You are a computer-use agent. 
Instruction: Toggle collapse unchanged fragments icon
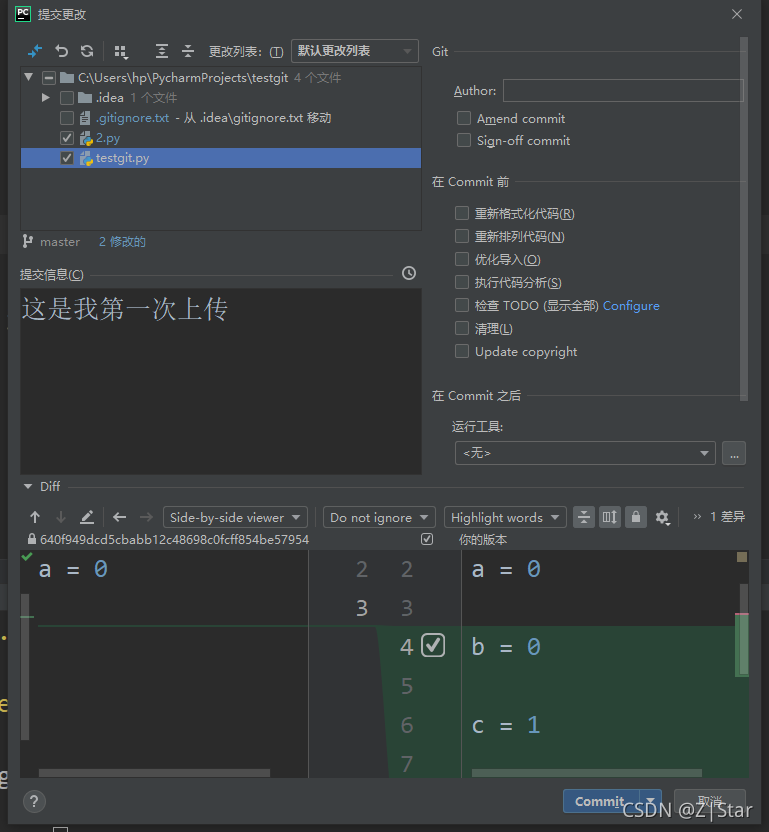(584, 517)
